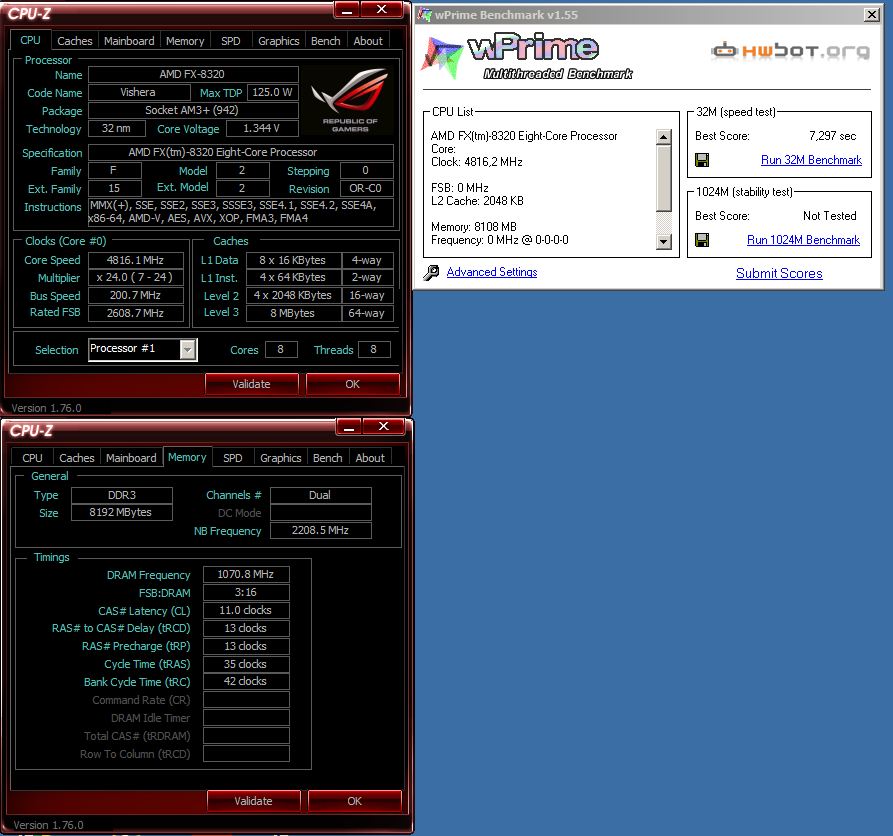Screen dimensions: 893x836
Task: Switch to Bench tab in top CPU-Z
Action: [x=326, y=41]
